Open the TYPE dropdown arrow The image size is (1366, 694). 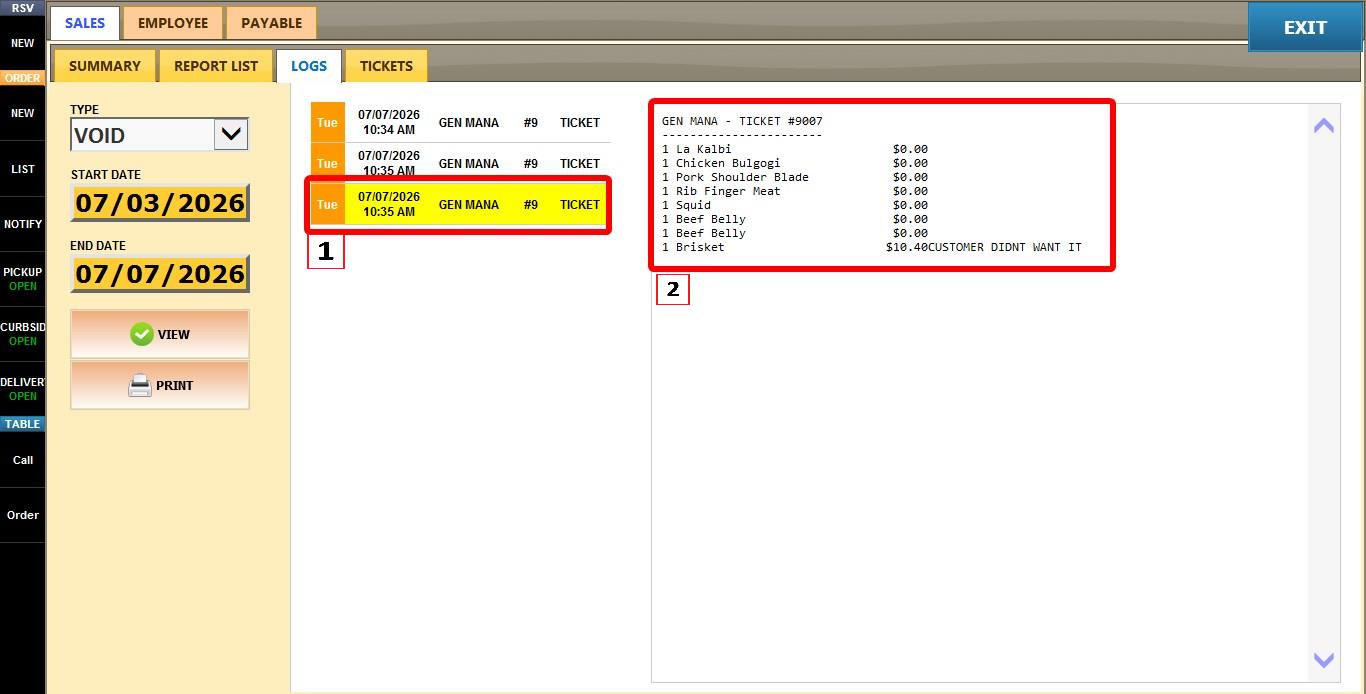coord(231,134)
